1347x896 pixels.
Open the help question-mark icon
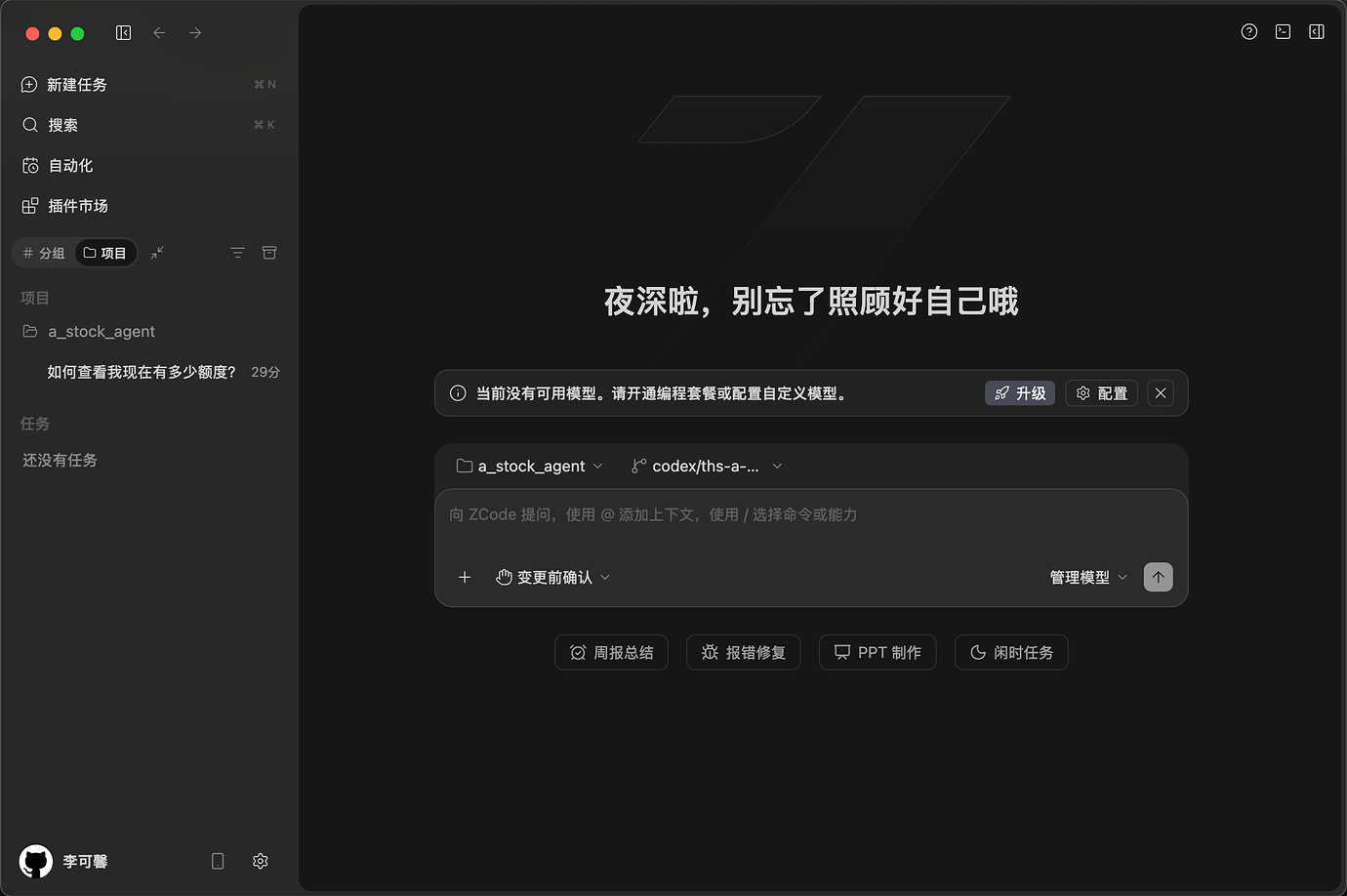tap(1249, 32)
